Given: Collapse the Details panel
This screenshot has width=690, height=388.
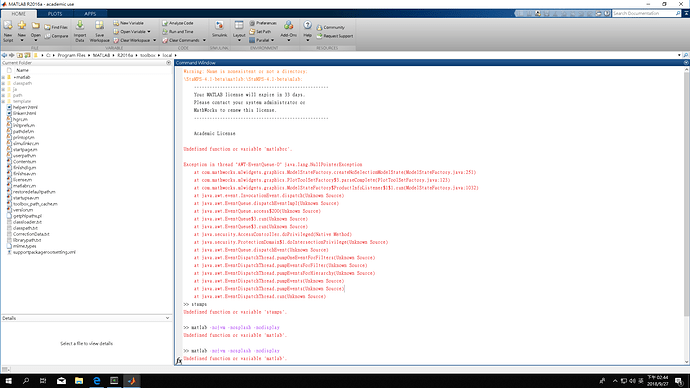Looking at the screenshot, I should pyautogui.click(x=167, y=318).
